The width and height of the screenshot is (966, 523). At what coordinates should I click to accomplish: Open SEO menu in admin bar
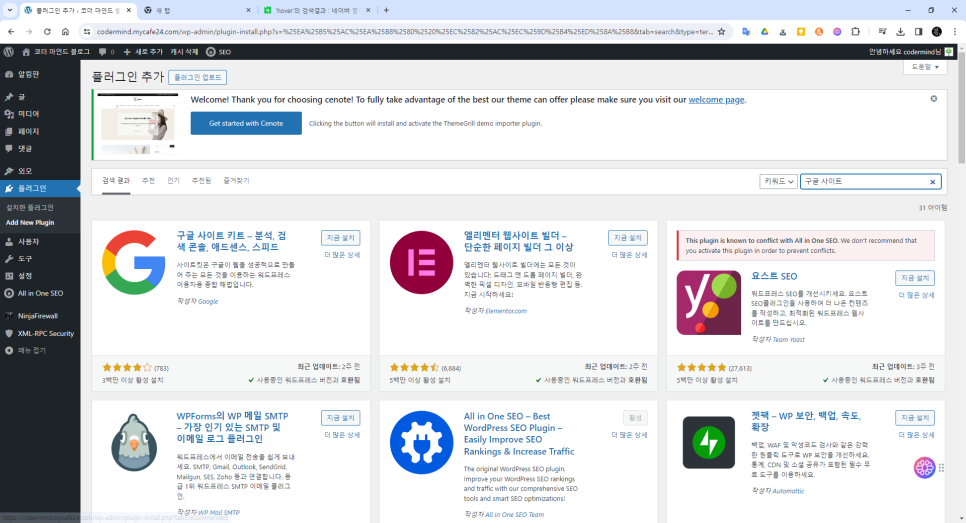(218, 52)
